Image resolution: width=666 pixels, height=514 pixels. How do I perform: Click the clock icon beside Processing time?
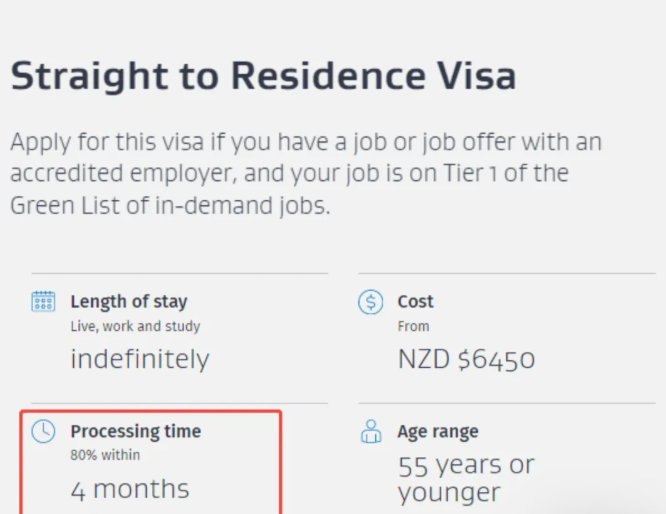tap(43, 432)
